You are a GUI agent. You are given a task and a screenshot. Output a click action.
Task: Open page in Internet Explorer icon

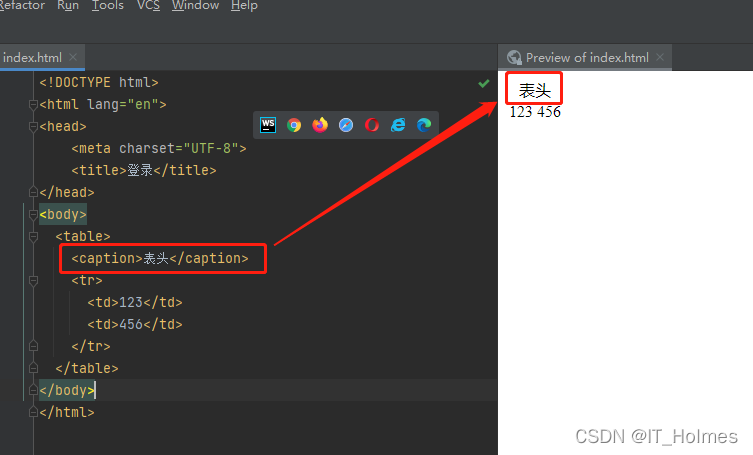tap(398, 125)
